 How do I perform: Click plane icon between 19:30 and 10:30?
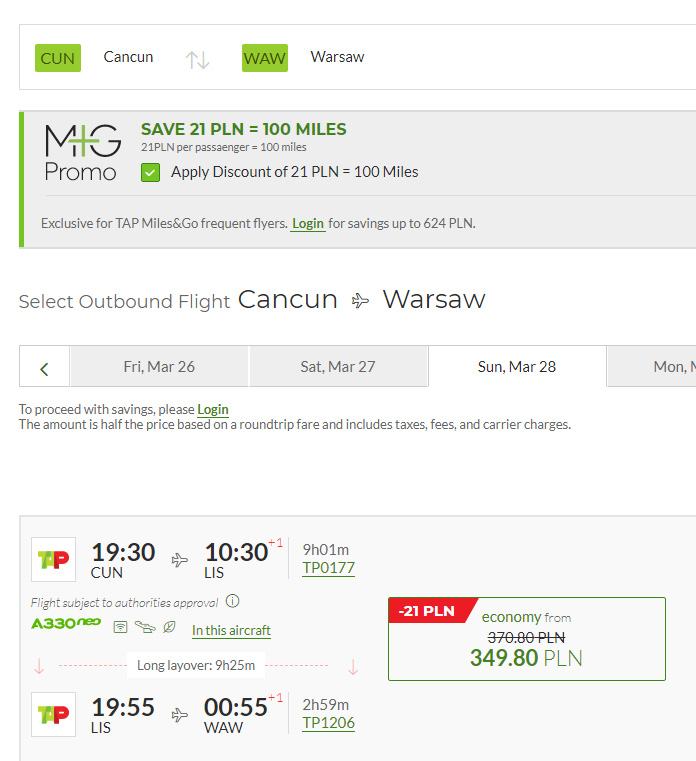tap(180, 560)
